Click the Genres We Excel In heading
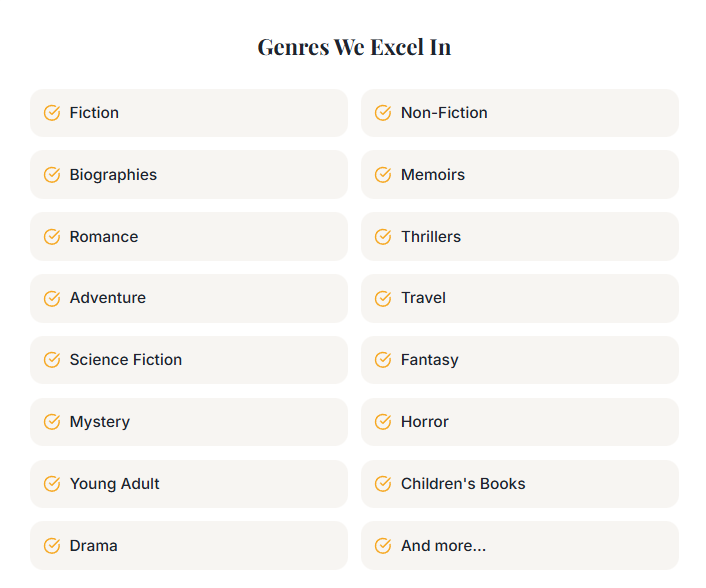The height and width of the screenshot is (588, 706). pyautogui.click(x=354, y=47)
